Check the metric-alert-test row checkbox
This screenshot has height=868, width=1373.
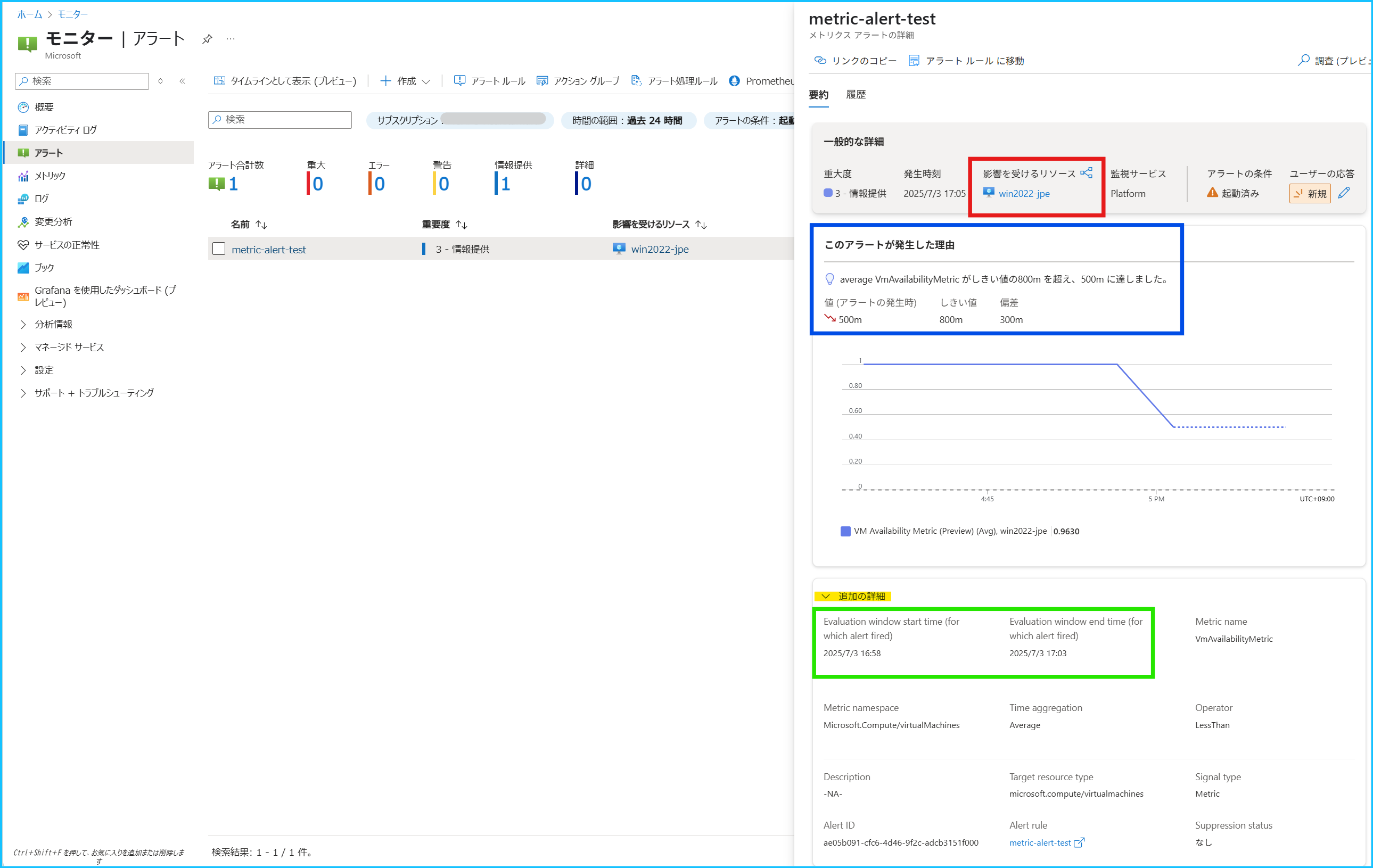pyautogui.click(x=219, y=249)
